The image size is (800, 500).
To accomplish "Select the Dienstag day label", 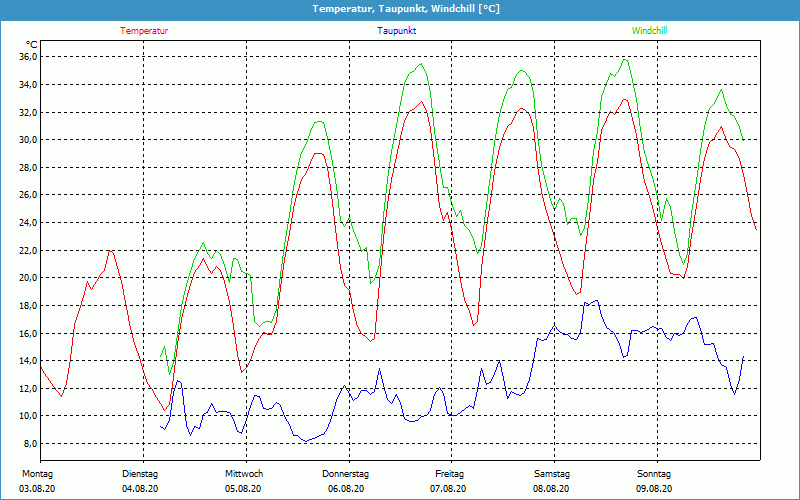I will point(140,474).
